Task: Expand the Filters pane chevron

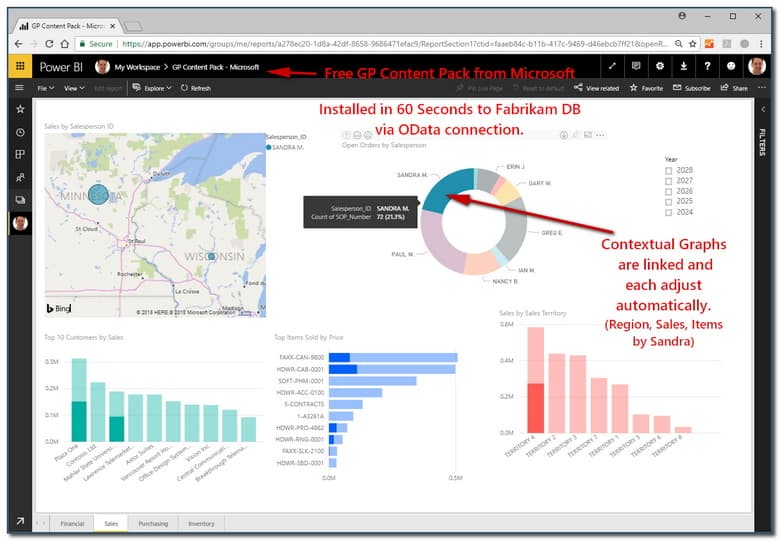Action: pos(763,109)
